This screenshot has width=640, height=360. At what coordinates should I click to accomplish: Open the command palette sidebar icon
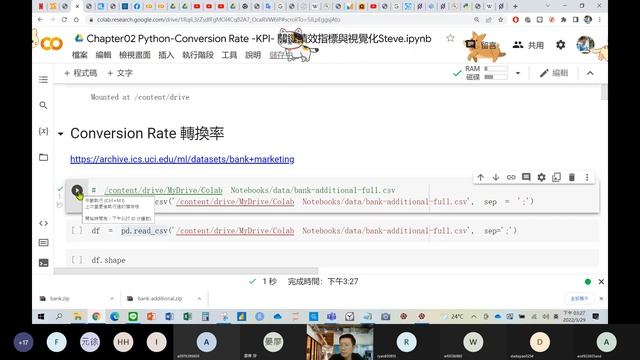point(43,243)
